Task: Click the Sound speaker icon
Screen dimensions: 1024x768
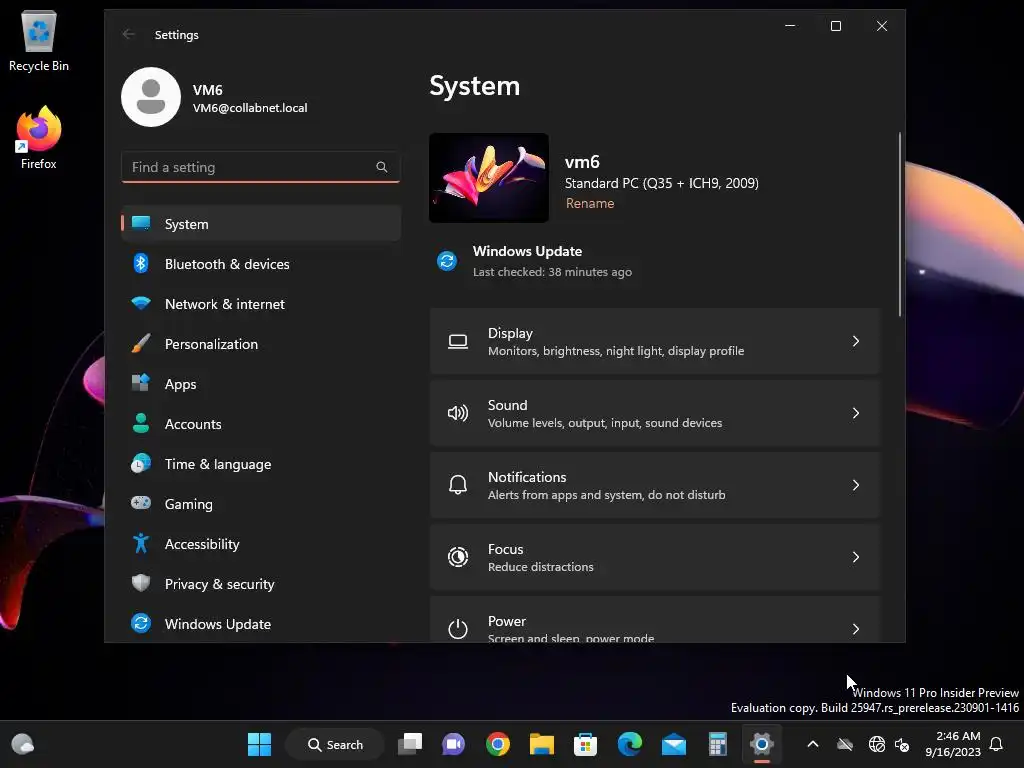Action: [458, 413]
